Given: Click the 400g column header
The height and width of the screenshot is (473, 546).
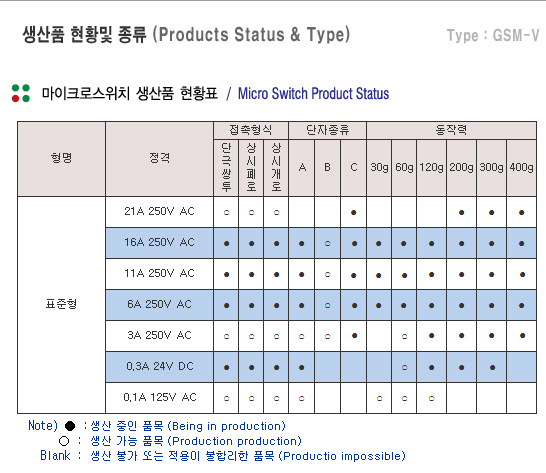Looking at the screenshot, I should pyautogui.click(x=521, y=168).
